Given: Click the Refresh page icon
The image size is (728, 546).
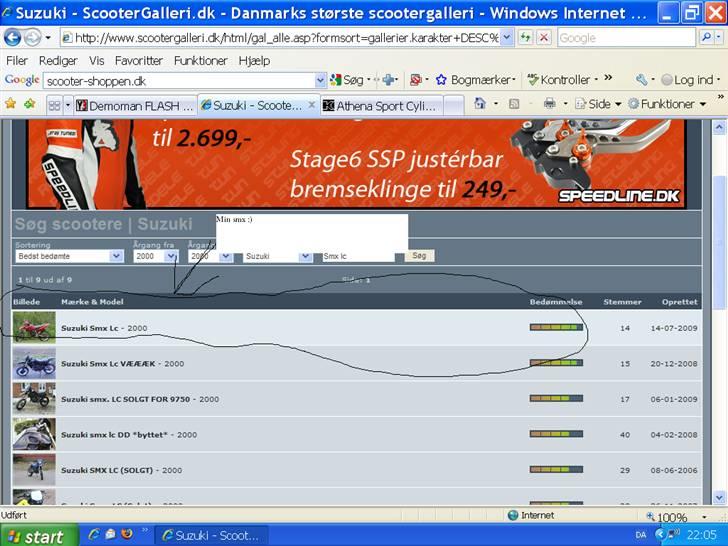Looking at the screenshot, I should [525, 37].
